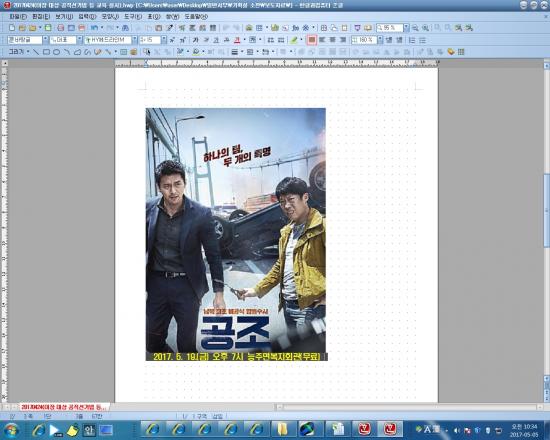Click the yellow tag icon in drawing toolbar
This screenshot has height=440, width=550.
[x=451, y=52]
